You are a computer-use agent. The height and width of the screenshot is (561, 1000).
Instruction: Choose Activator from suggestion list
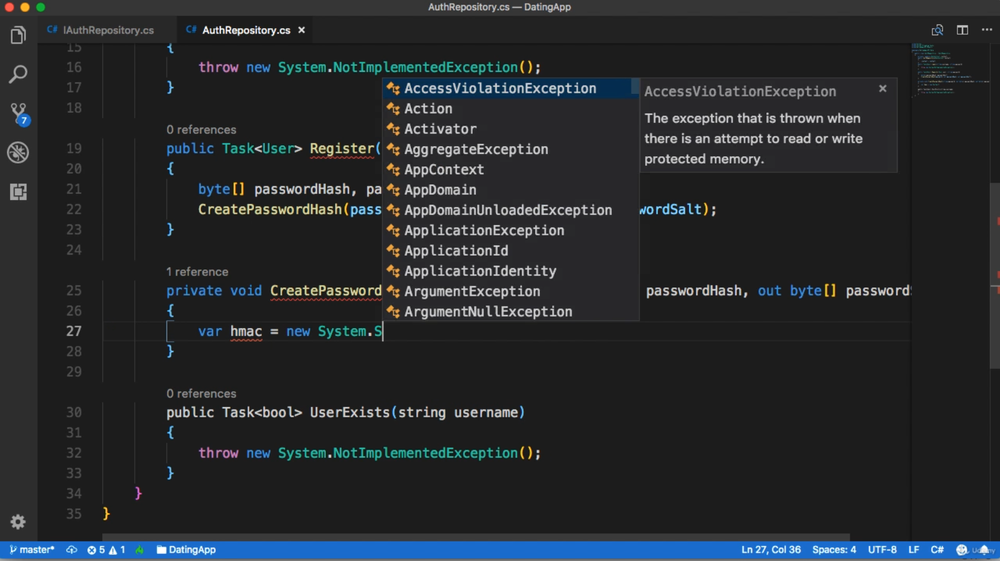[x=510, y=129]
